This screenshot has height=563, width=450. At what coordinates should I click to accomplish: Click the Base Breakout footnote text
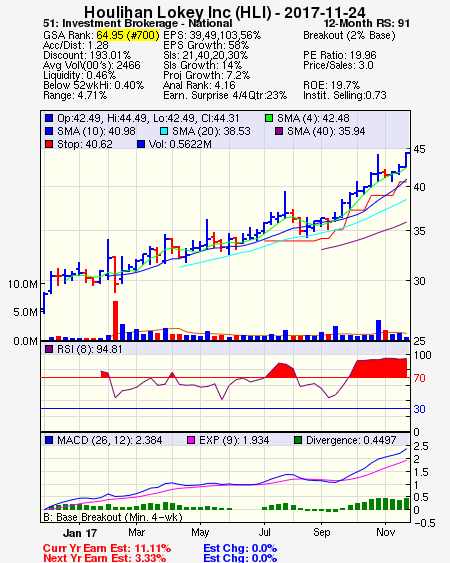[x=113, y=517]
